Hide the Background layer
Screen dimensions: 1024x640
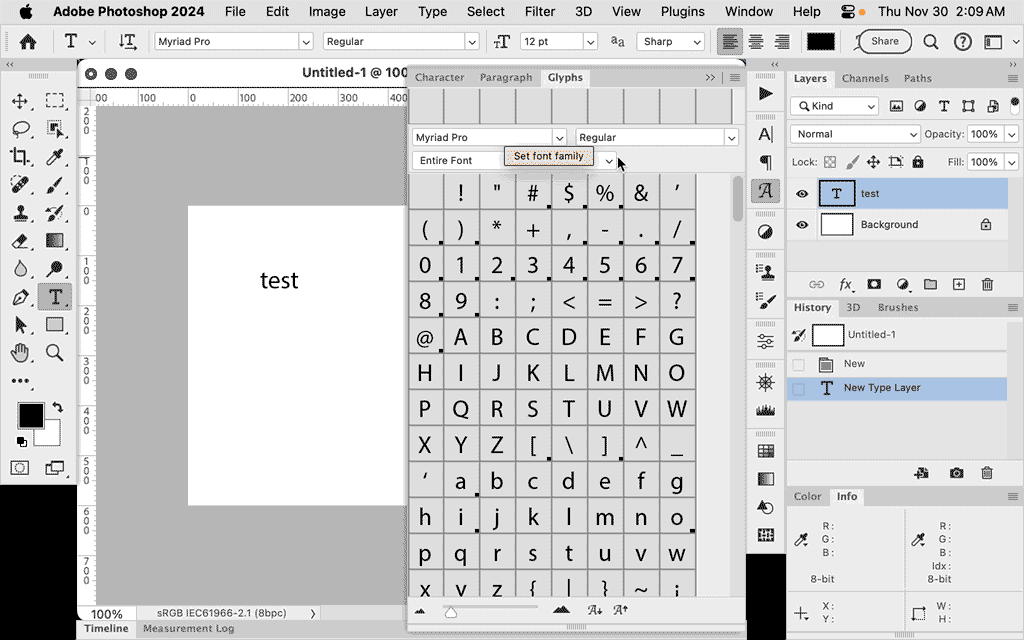click(801, 224)
